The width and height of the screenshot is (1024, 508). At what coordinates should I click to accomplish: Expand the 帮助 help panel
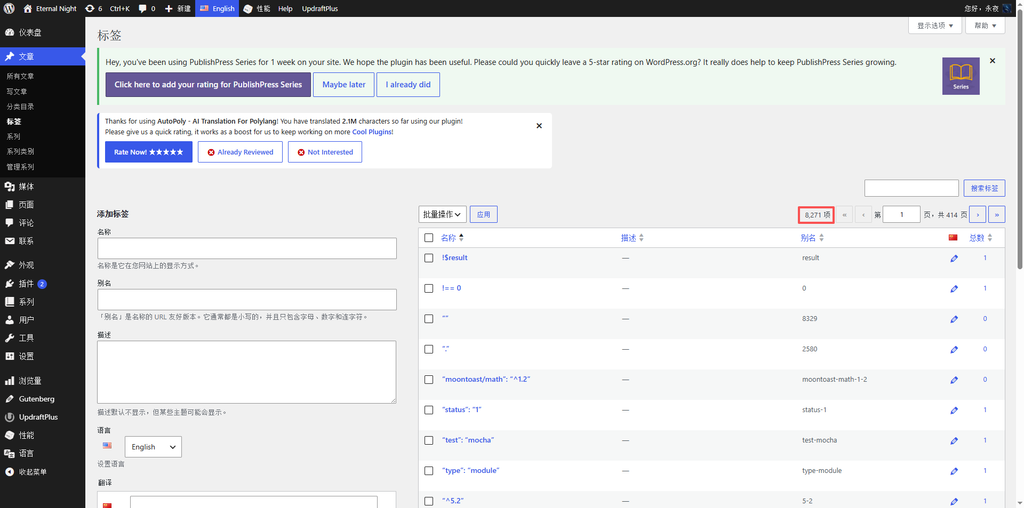(985, 25)
